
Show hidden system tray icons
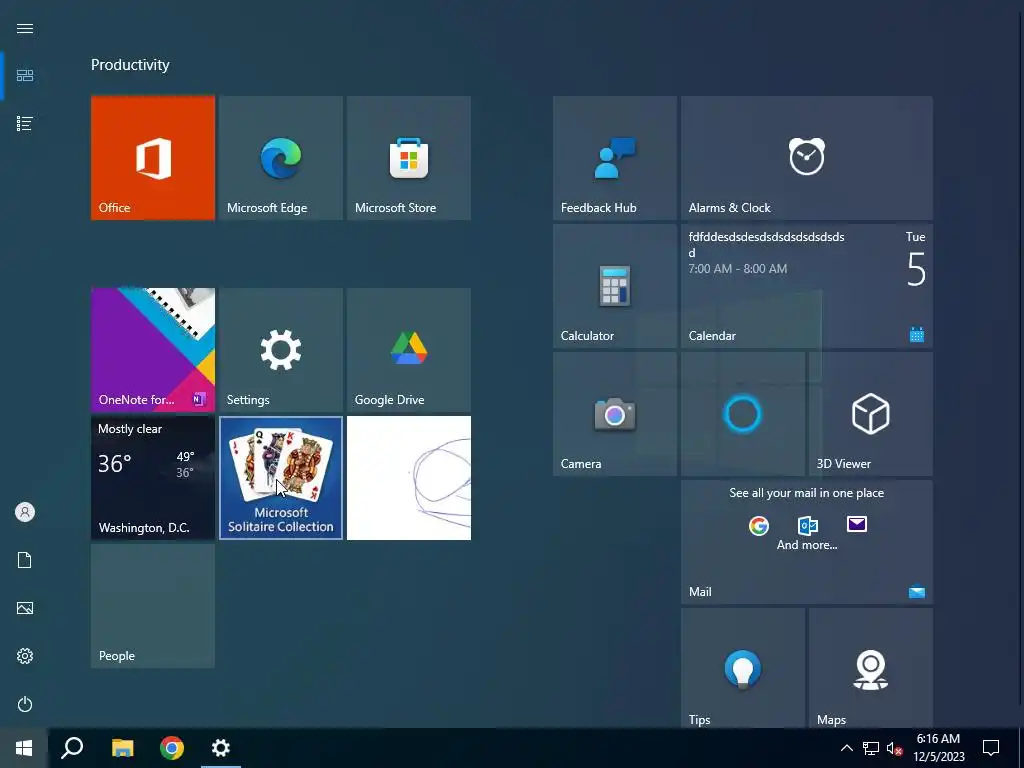point(846,748)
